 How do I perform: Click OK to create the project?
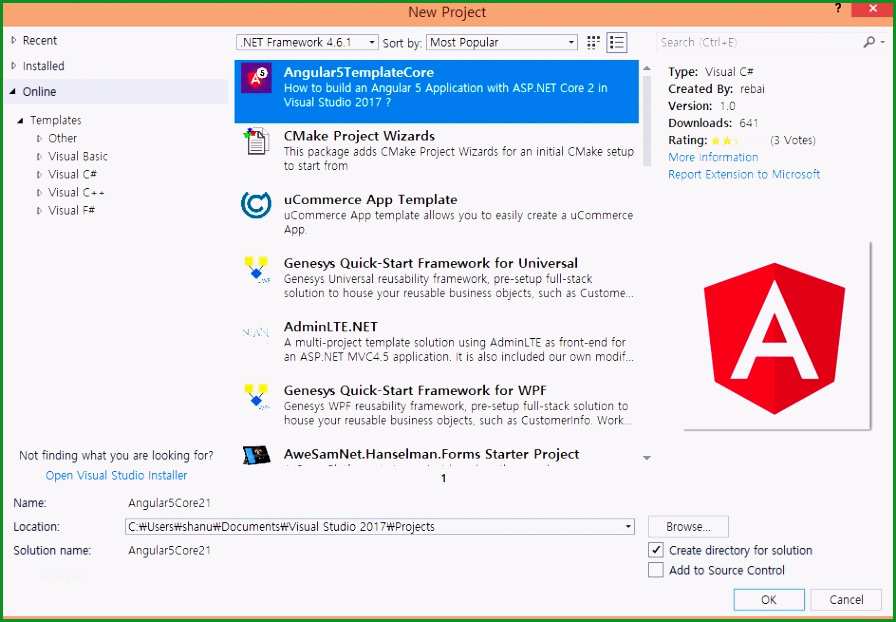[769, 600]
